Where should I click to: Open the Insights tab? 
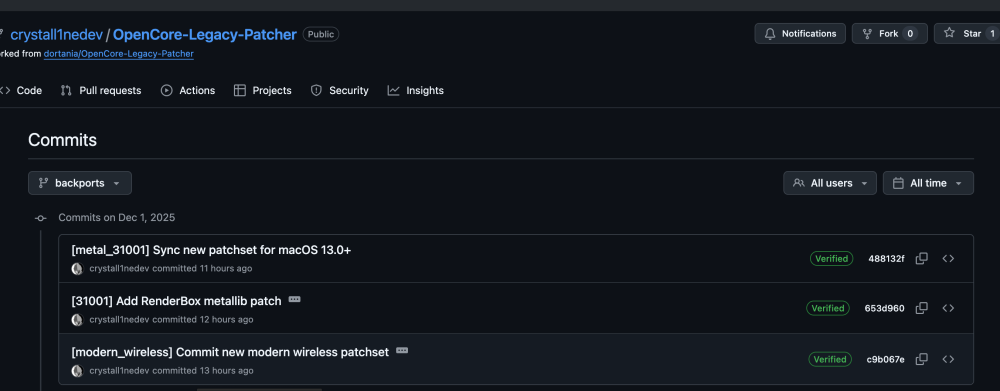(416, 91)
